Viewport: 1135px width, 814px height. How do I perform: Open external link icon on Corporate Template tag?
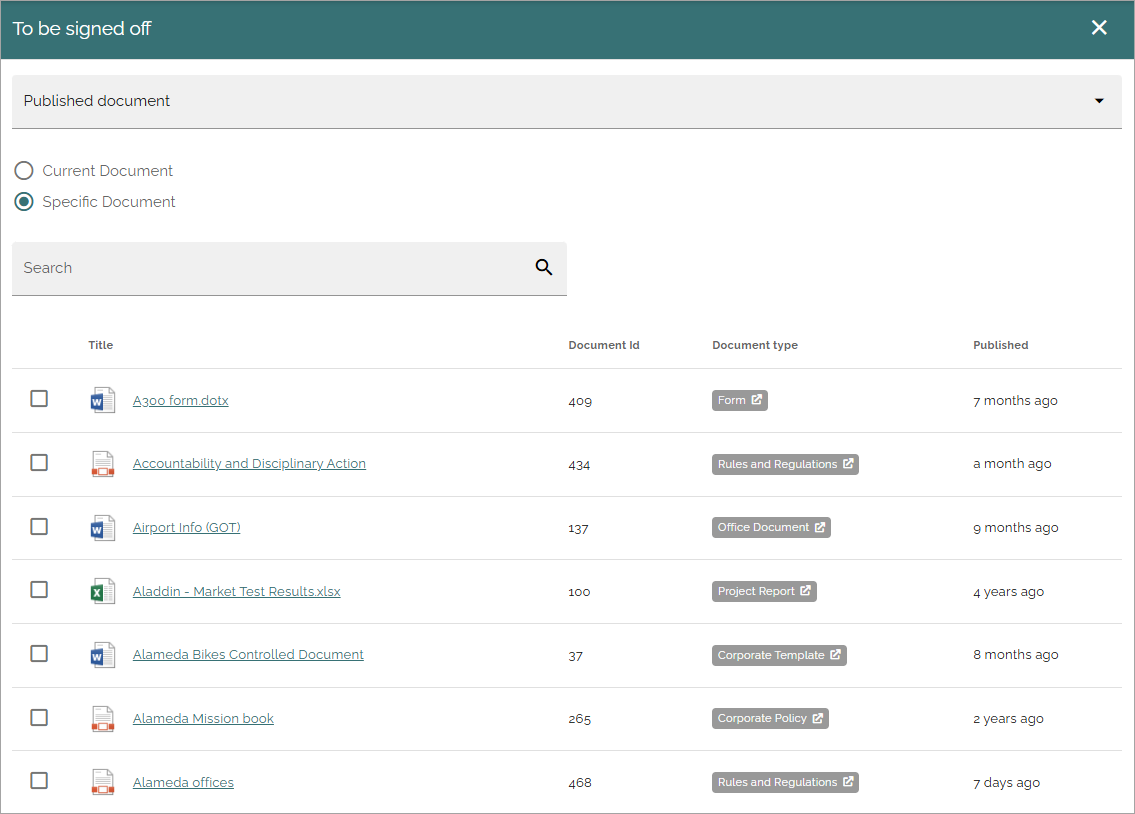tap(835, 654)
